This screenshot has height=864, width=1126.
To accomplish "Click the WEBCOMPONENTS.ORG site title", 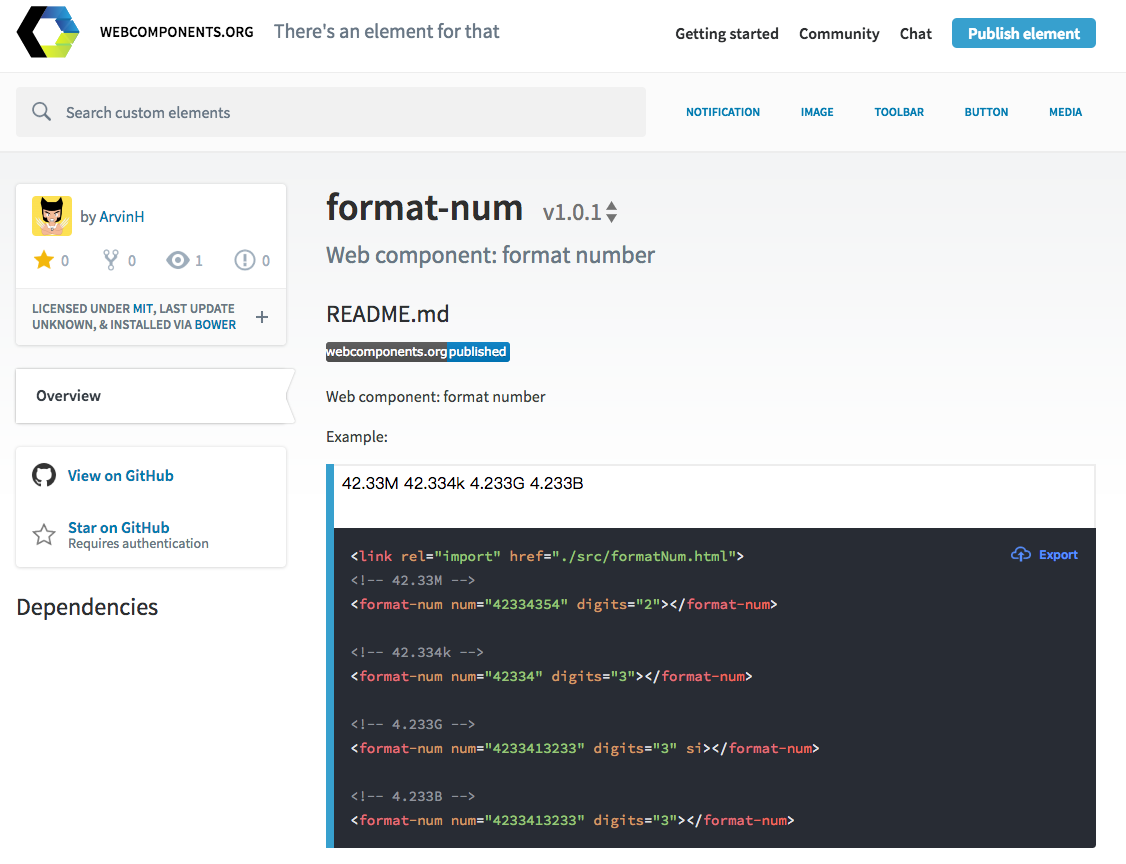I will [177, 32].
